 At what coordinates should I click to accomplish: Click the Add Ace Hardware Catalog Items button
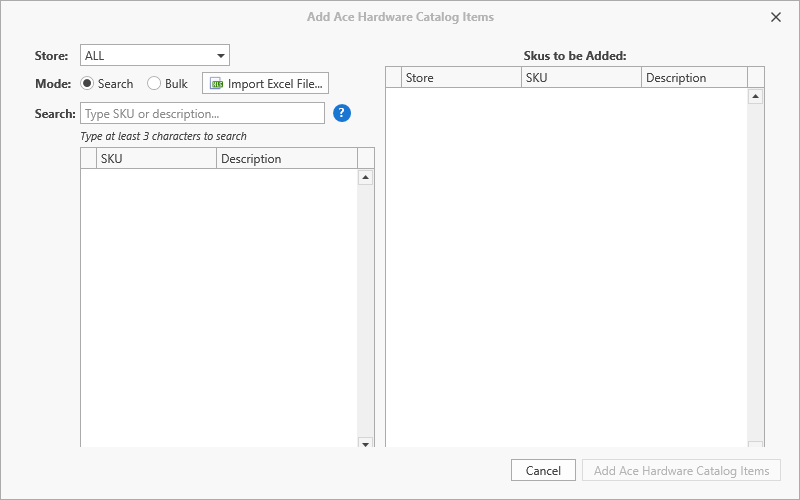point(681,470)
